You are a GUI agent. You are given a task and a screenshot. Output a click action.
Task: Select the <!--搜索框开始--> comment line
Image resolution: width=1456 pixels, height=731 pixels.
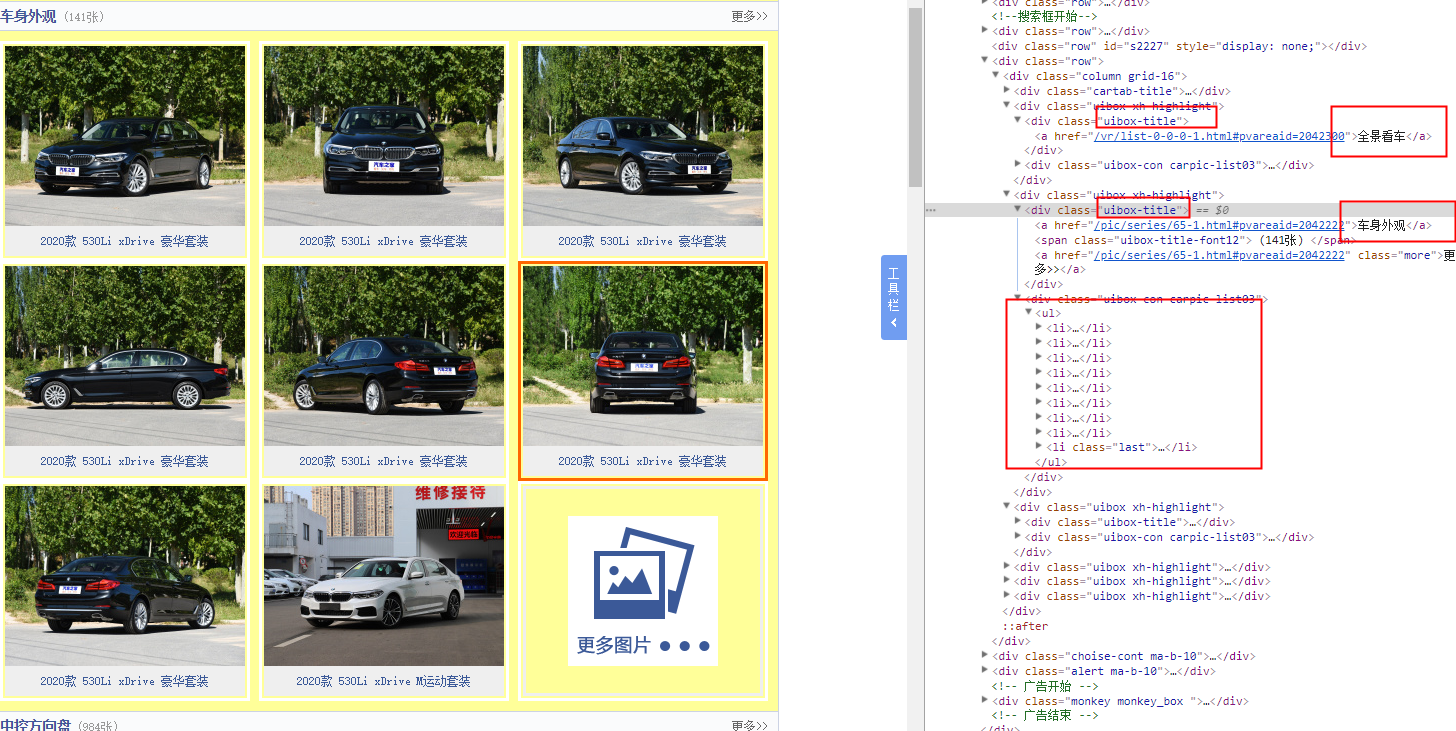coord(1044,16)
